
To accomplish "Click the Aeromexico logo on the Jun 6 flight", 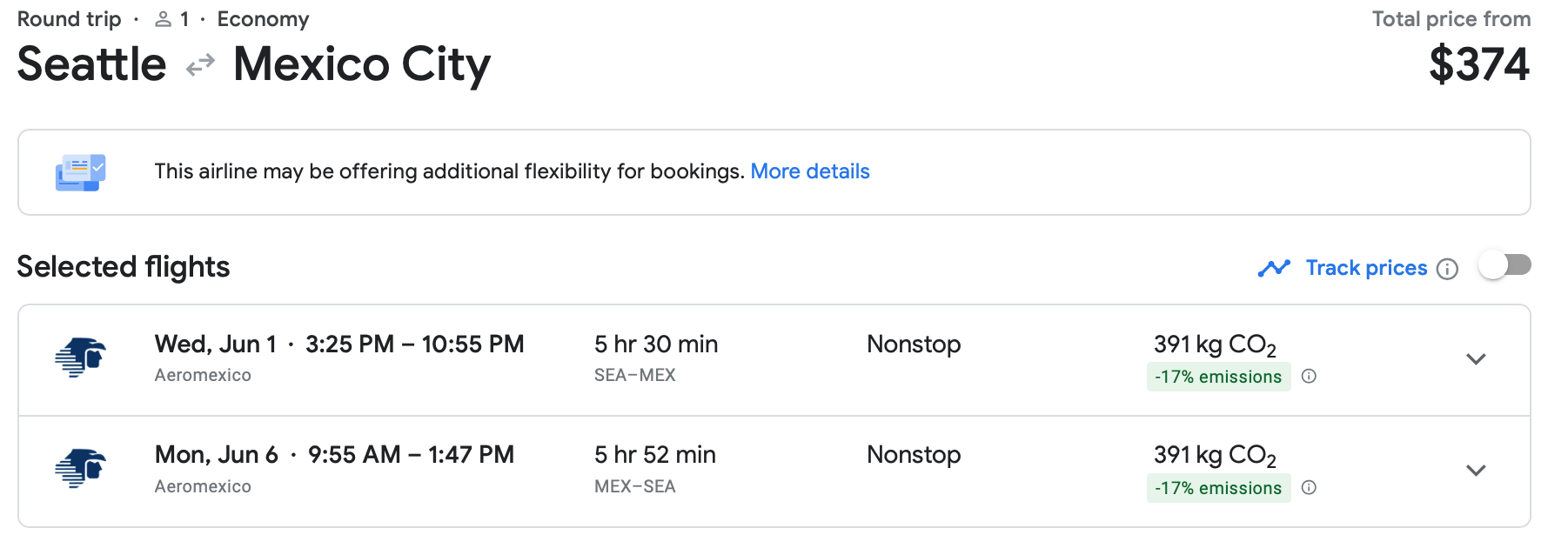I will 80,469.
